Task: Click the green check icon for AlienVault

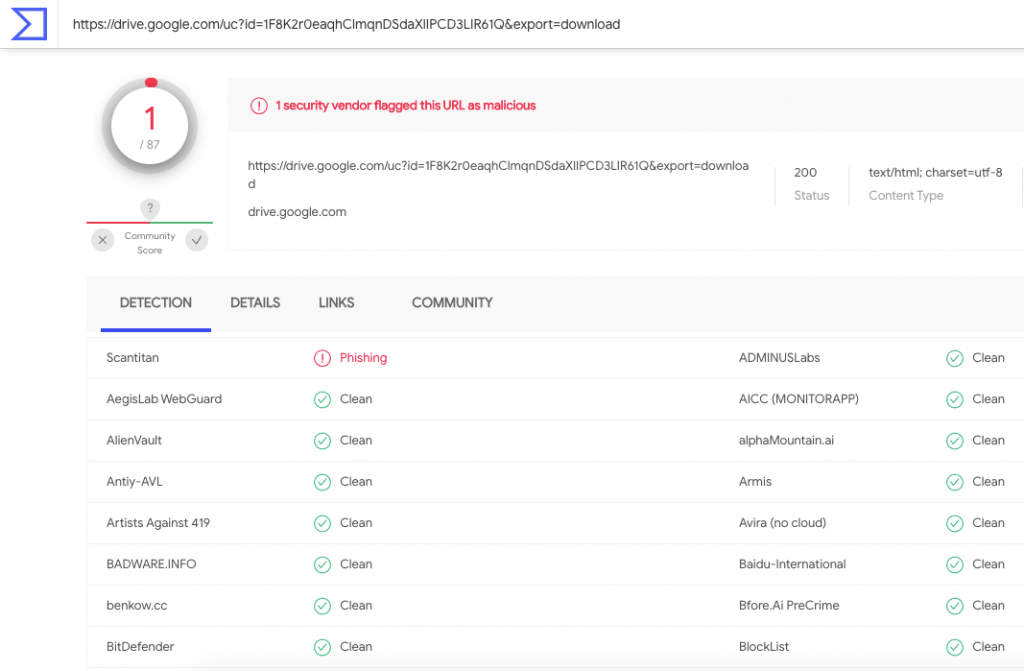Action: click(322, 440)
